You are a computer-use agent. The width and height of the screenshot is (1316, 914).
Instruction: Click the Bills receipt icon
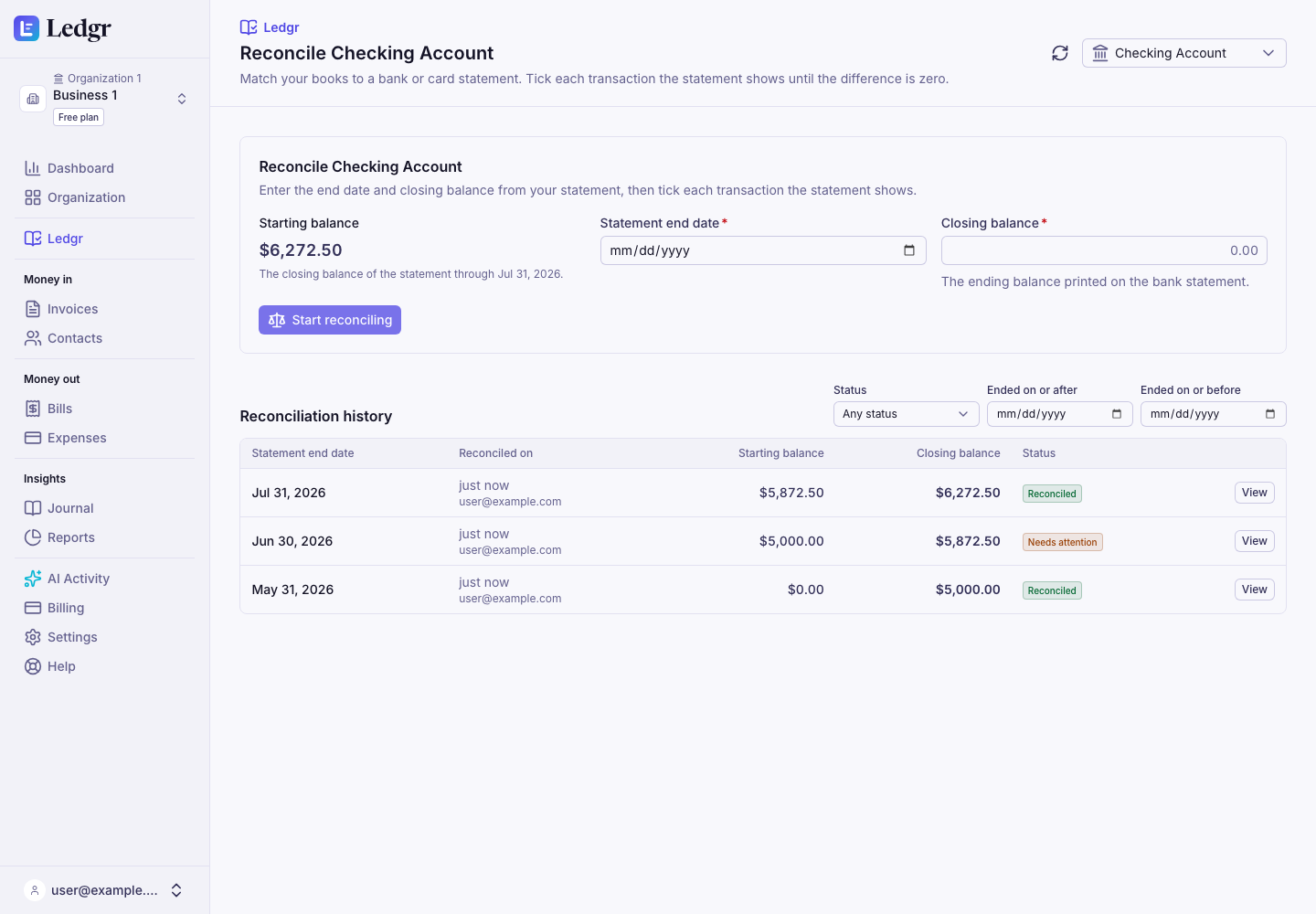(33, 409)
